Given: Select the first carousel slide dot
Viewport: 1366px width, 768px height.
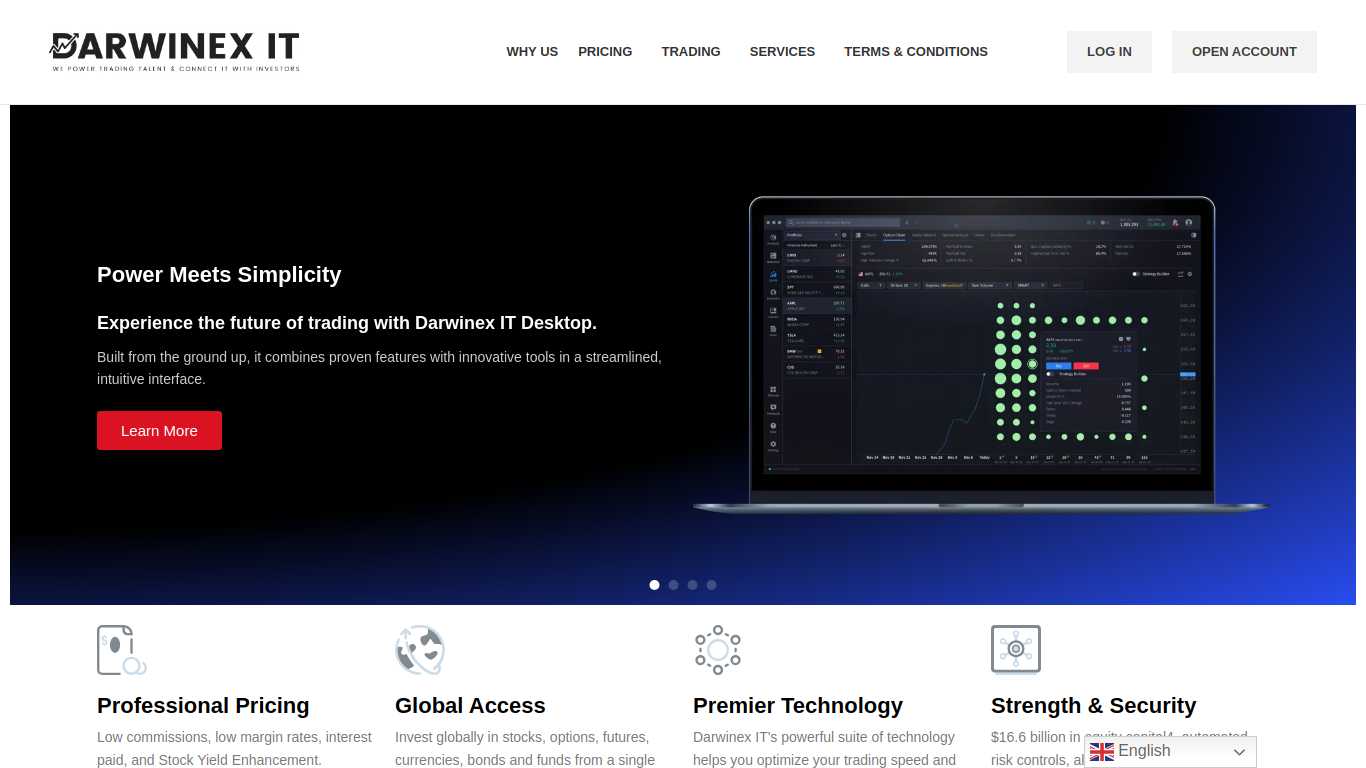Looking at the screenshot, I should (x=655, y=585).
